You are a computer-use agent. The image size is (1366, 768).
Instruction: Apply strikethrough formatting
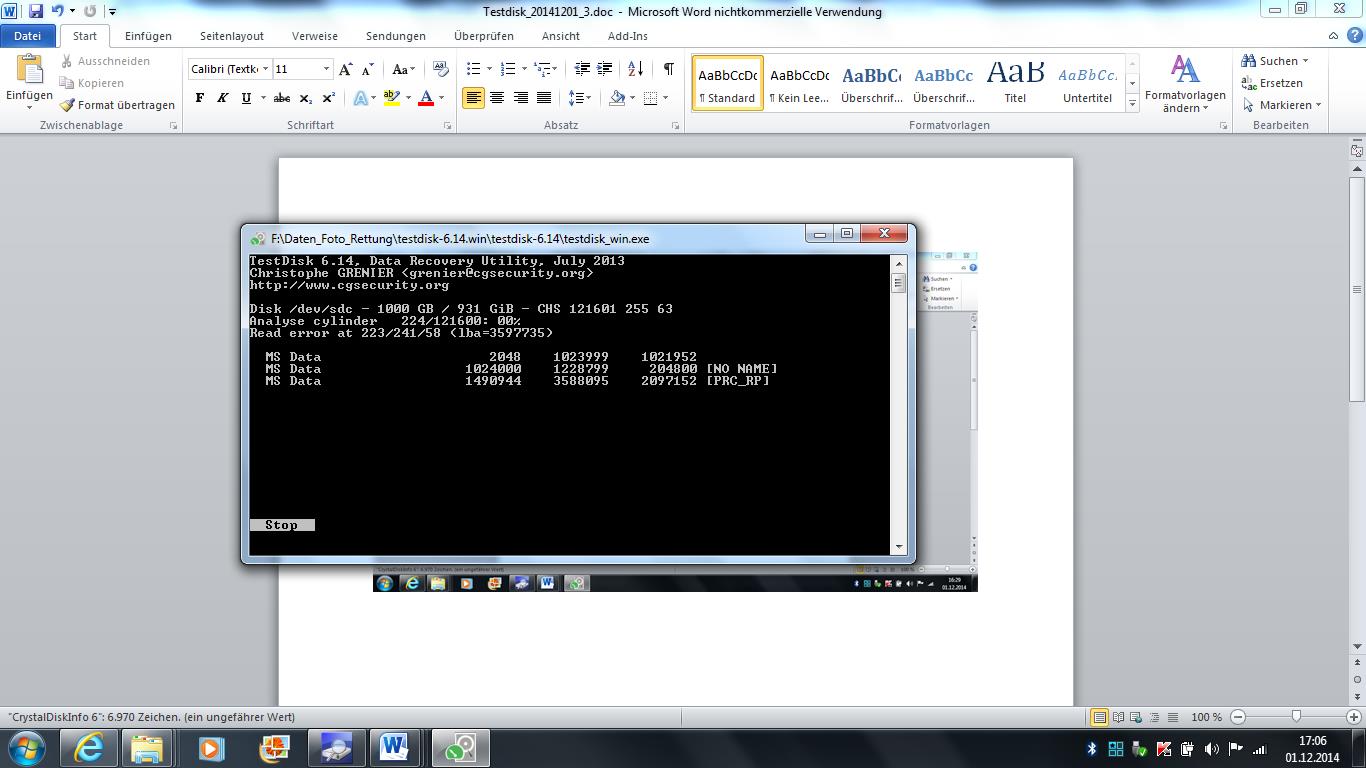point(282,98)
